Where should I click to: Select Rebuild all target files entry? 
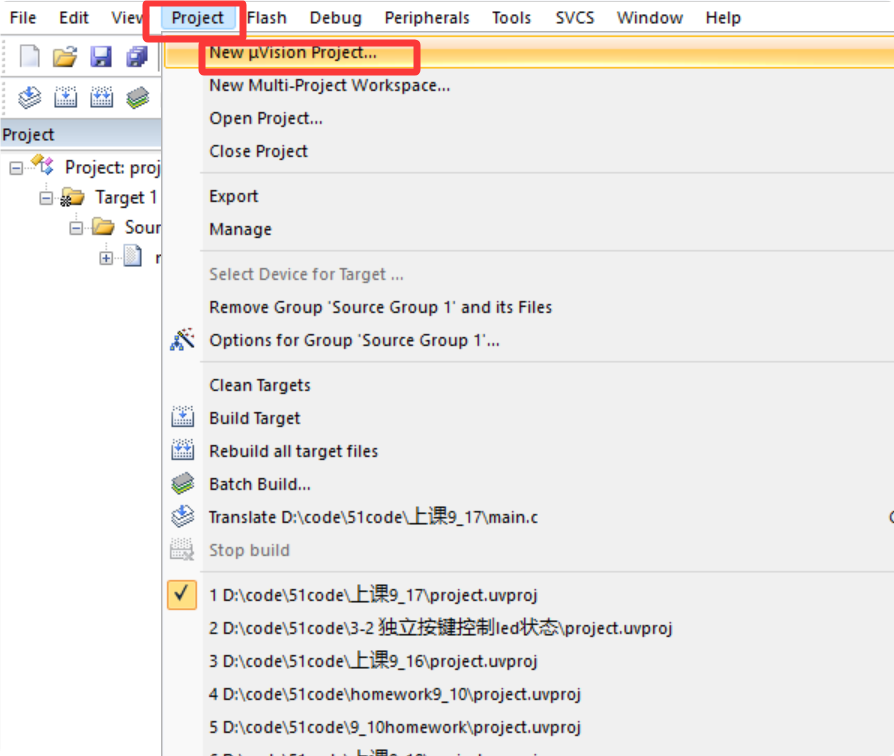click(529, 452)
